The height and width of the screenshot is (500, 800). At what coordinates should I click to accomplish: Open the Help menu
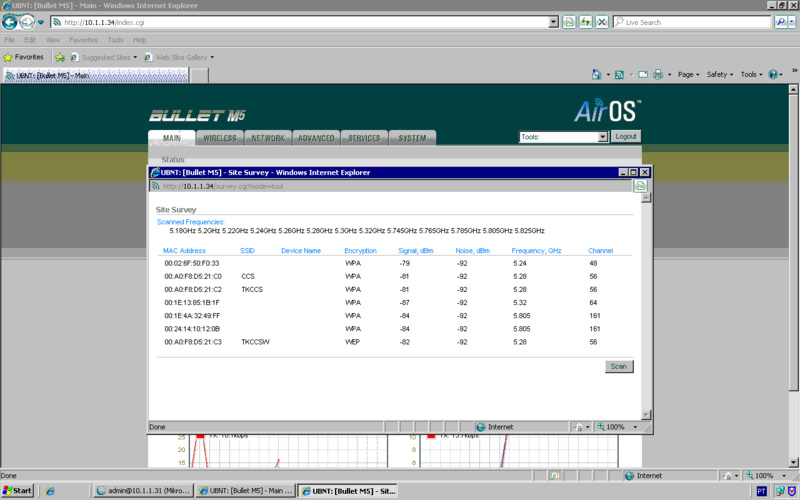(140, 40)
